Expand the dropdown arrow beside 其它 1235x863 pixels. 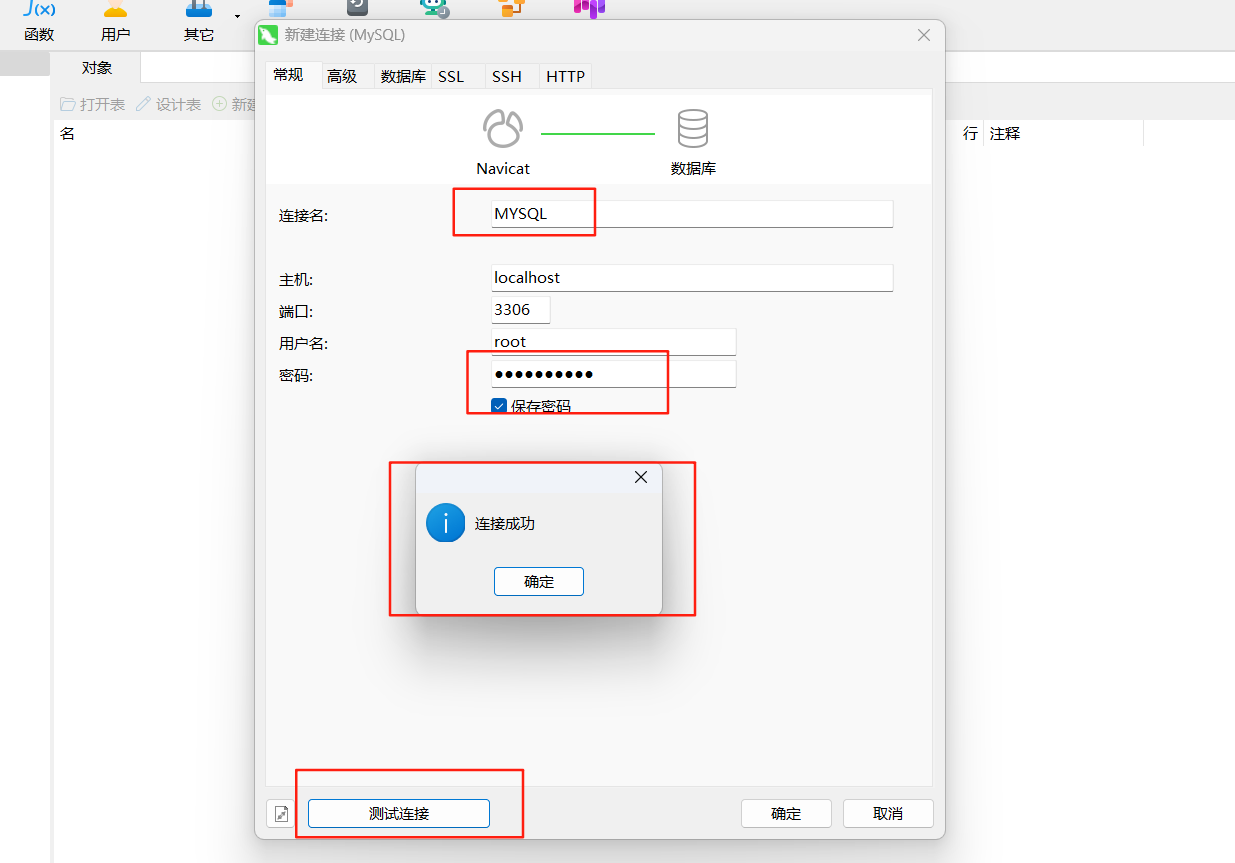click(x=237, y=16)
